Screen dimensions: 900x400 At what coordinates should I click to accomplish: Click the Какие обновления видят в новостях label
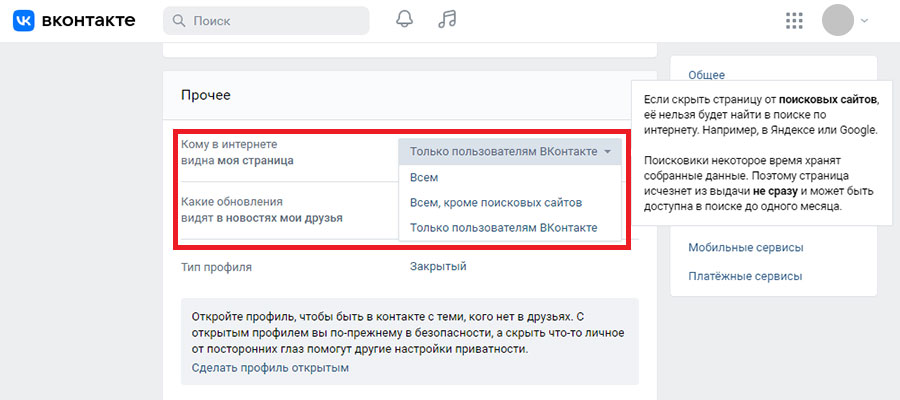point(262,210)
